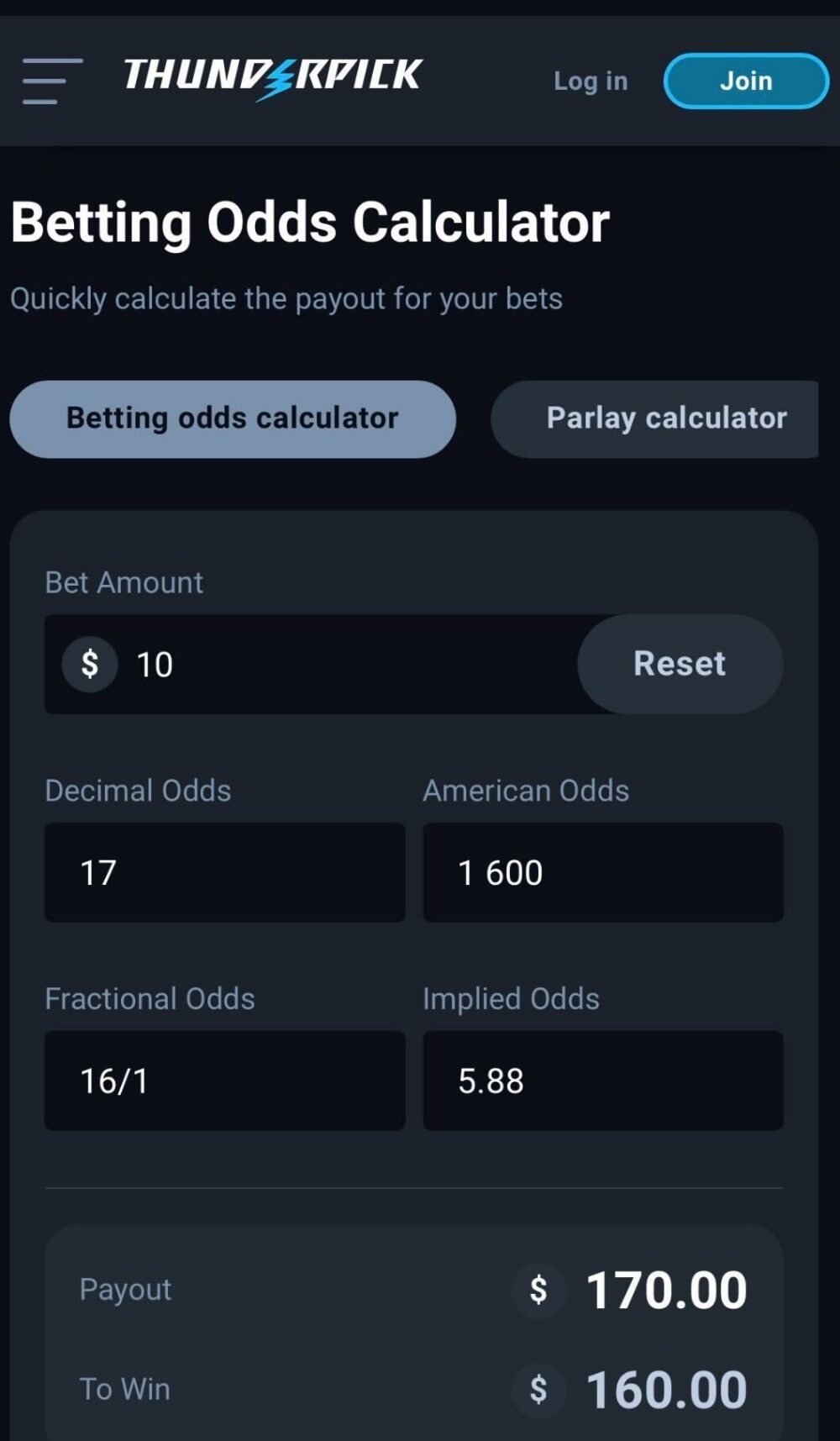Viewport: 840px width, 1441px height.
Task: Click the To Win value 160.00
Action: coord(665,1390)
